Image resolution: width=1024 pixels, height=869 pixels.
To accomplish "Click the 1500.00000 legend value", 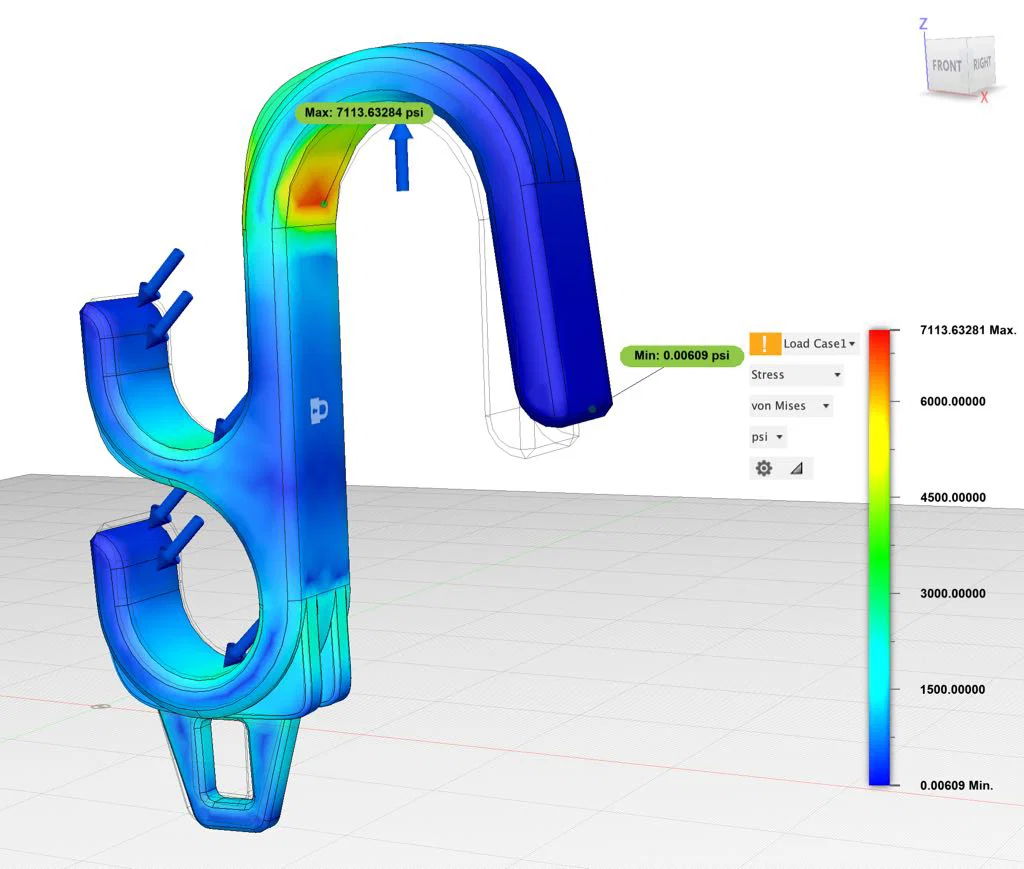I will tap(953, 689).
